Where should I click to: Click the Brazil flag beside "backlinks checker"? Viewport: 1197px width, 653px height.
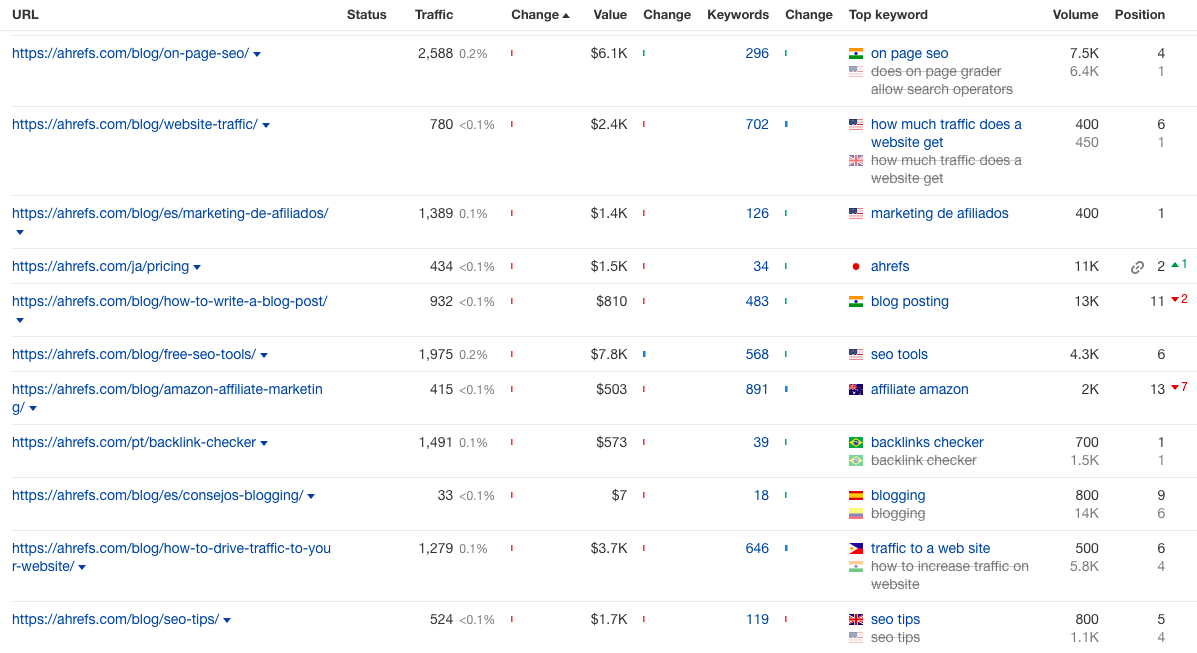(855, 442)
